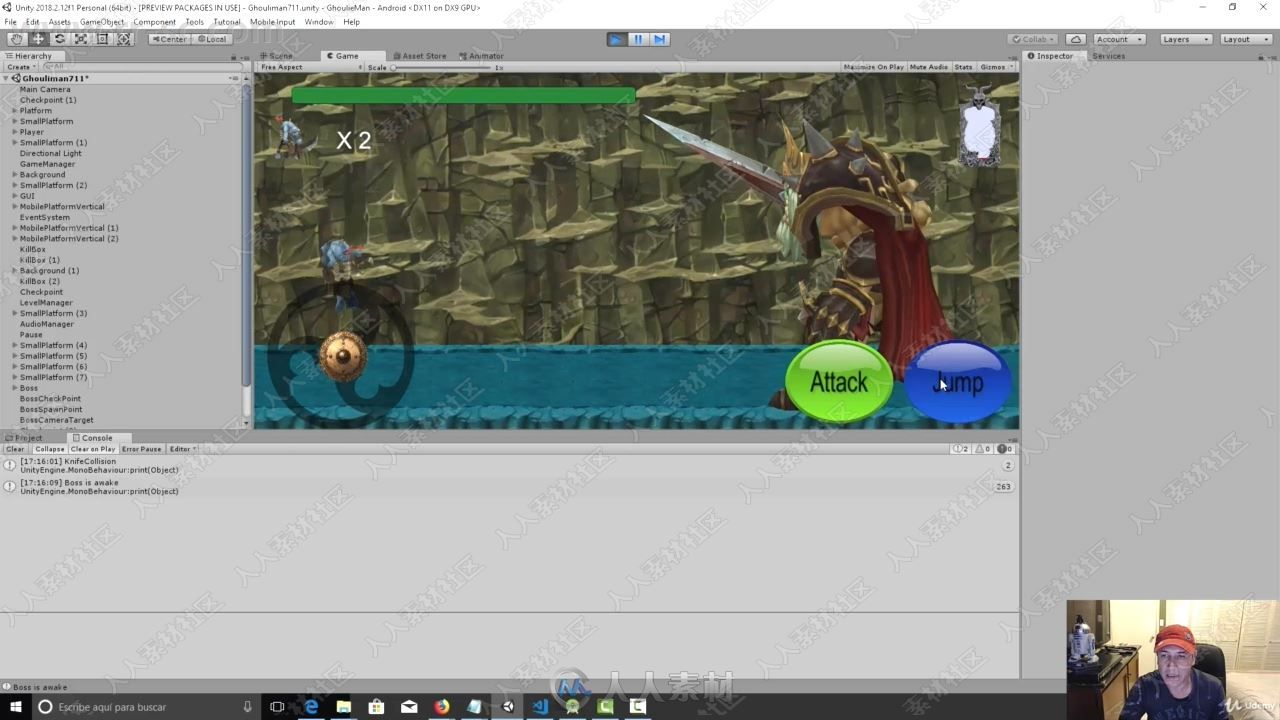This screenshot has height=720, width=1280.
Task: Toggle error message filter in console
Action: 1006,449
